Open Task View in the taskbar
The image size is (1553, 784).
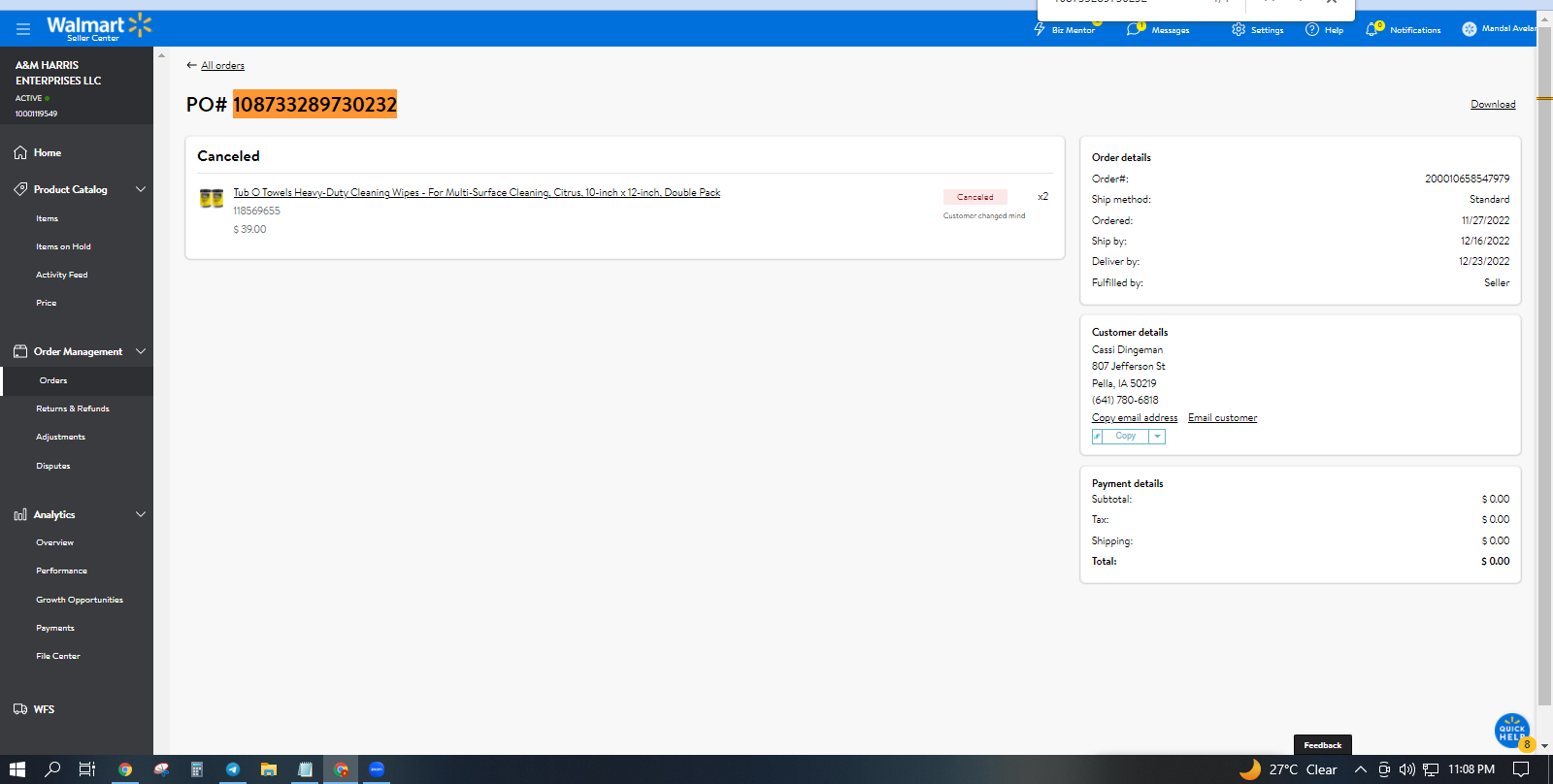(87, 769)
